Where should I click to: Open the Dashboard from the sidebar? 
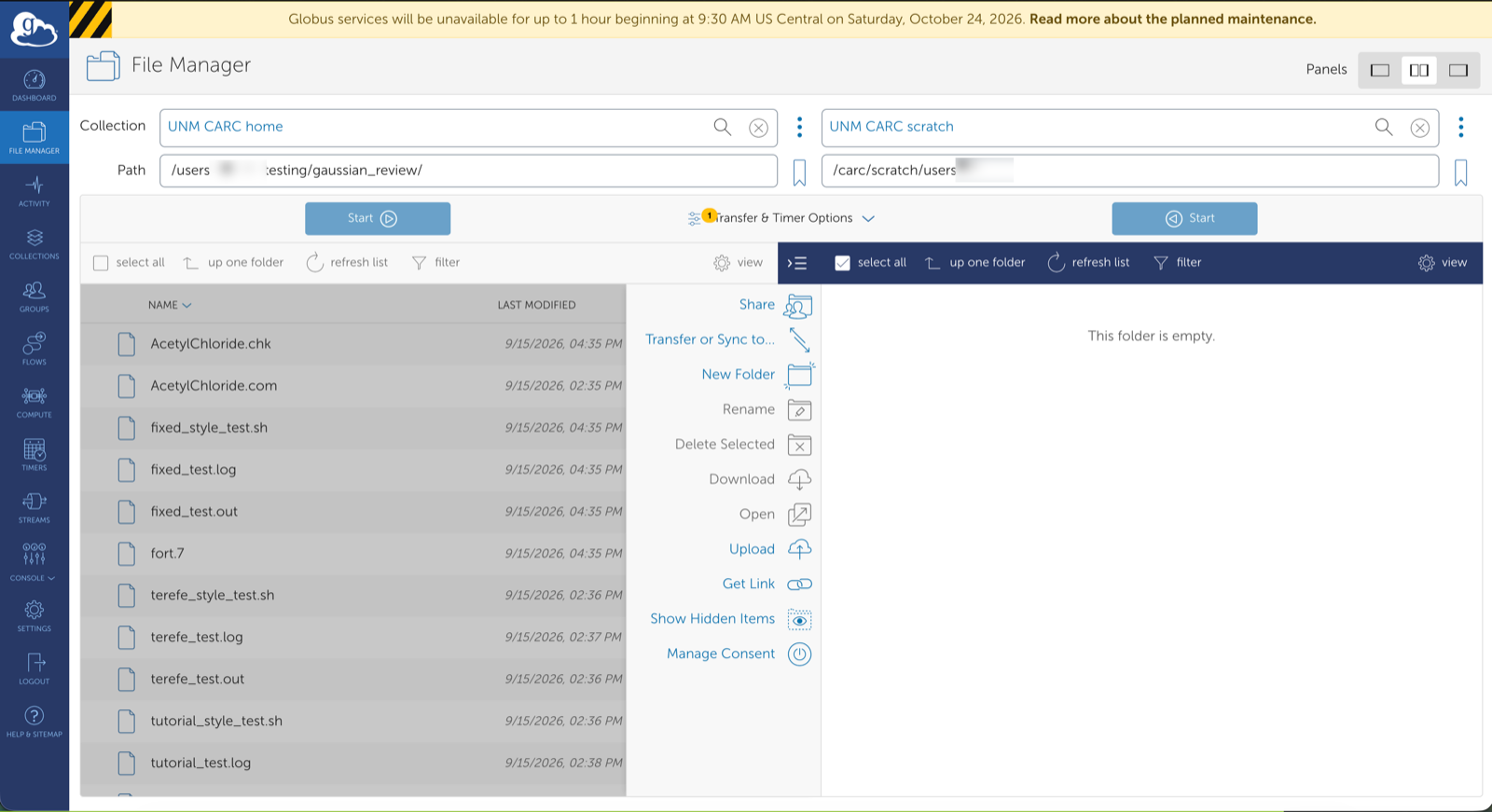[x=35, y=86]
